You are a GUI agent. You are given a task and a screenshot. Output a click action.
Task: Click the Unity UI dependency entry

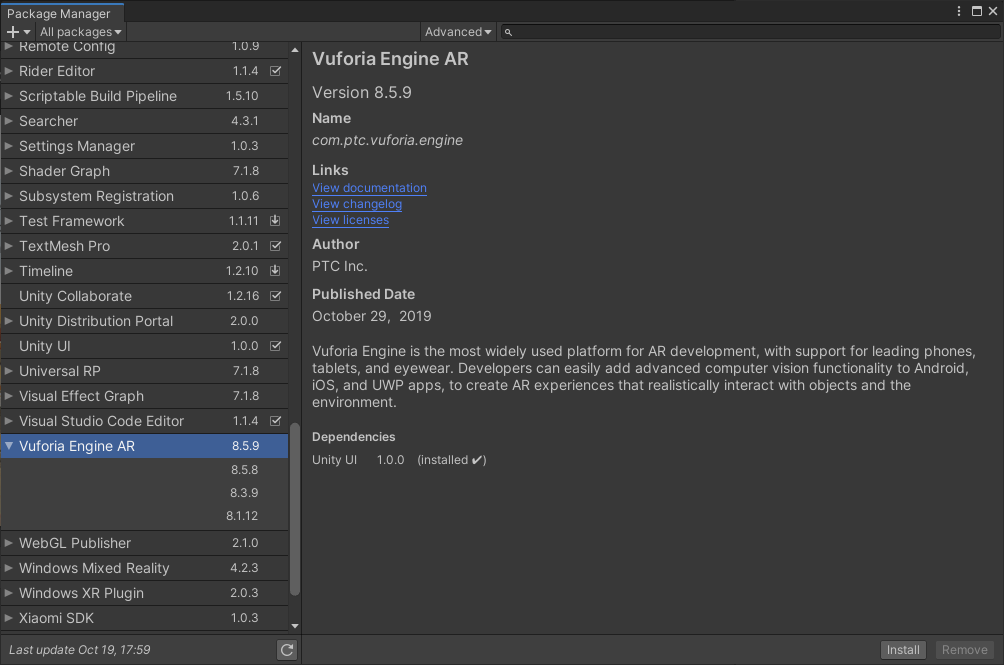click(x=399, y=460)
